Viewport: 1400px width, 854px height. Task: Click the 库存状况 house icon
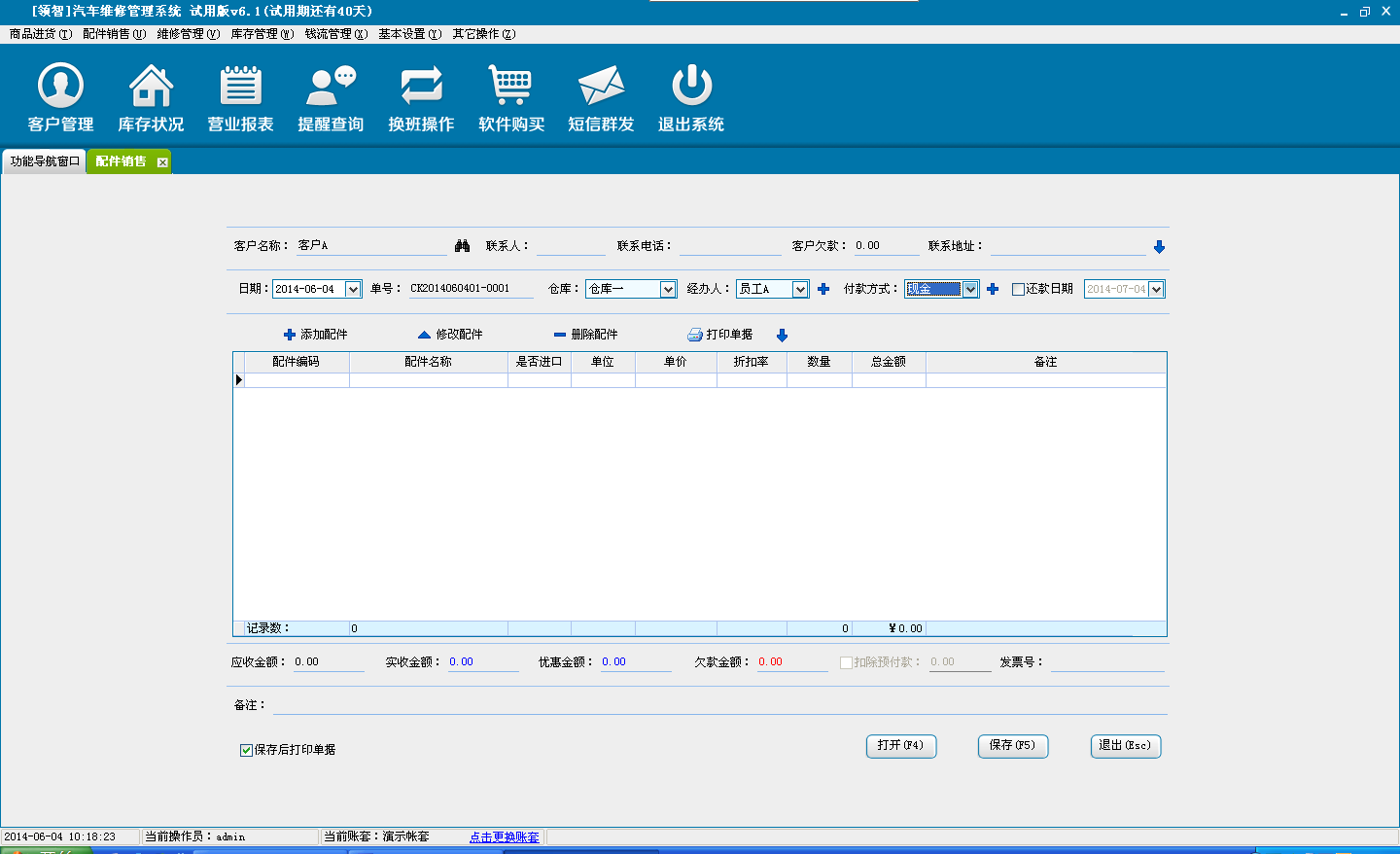coord(151,87)
